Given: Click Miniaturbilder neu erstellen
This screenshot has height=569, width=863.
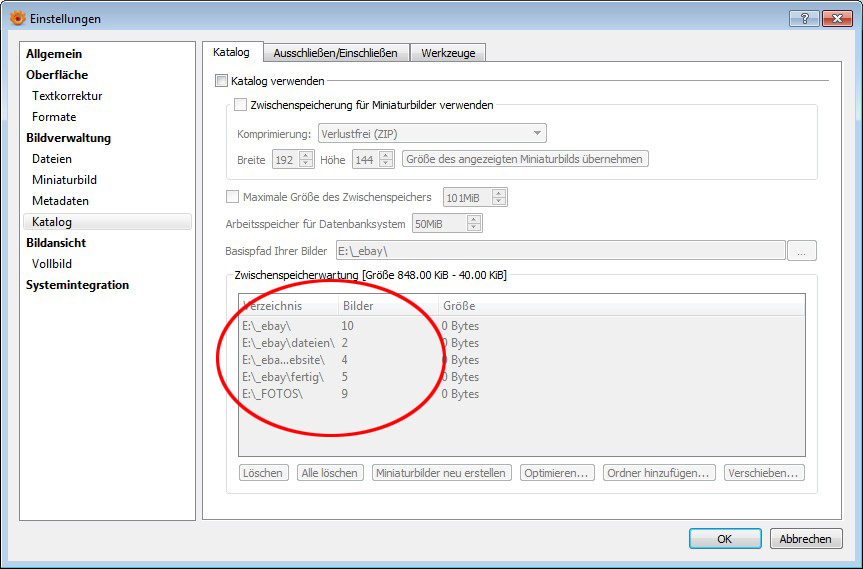Looking at the screenshot, I should point(441,473).
